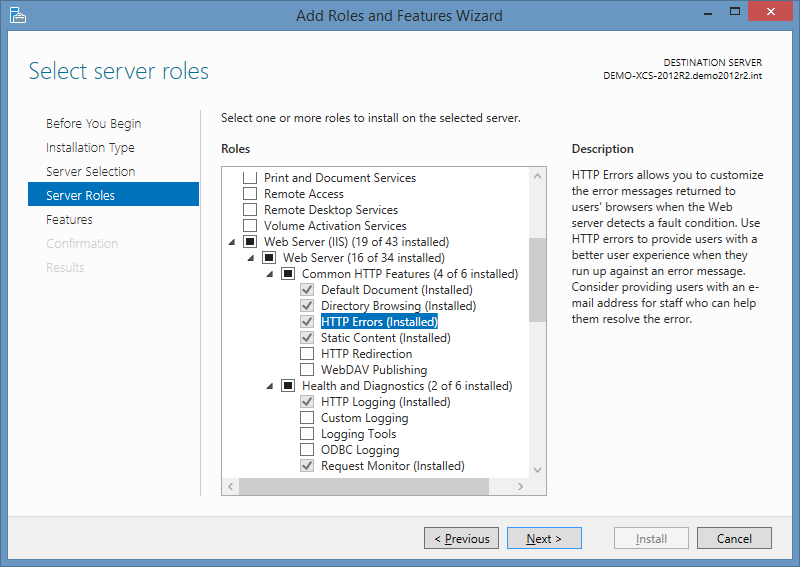800x567 pixels.
Task: Collapse the Web Server (IIS) tree node
Action: (232, 242)
